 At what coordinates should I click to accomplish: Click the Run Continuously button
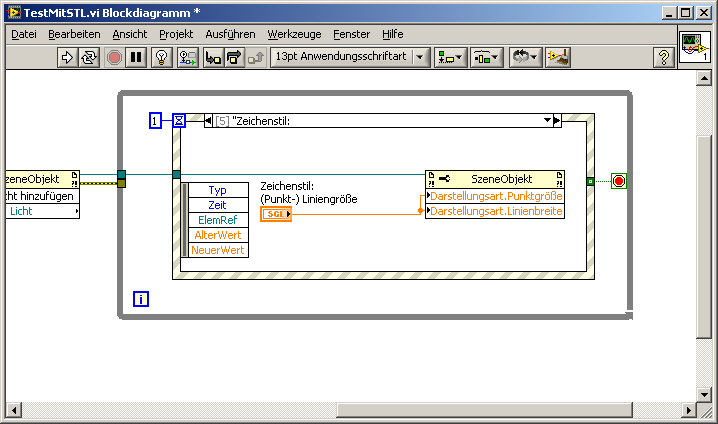[x=89, y=58]
